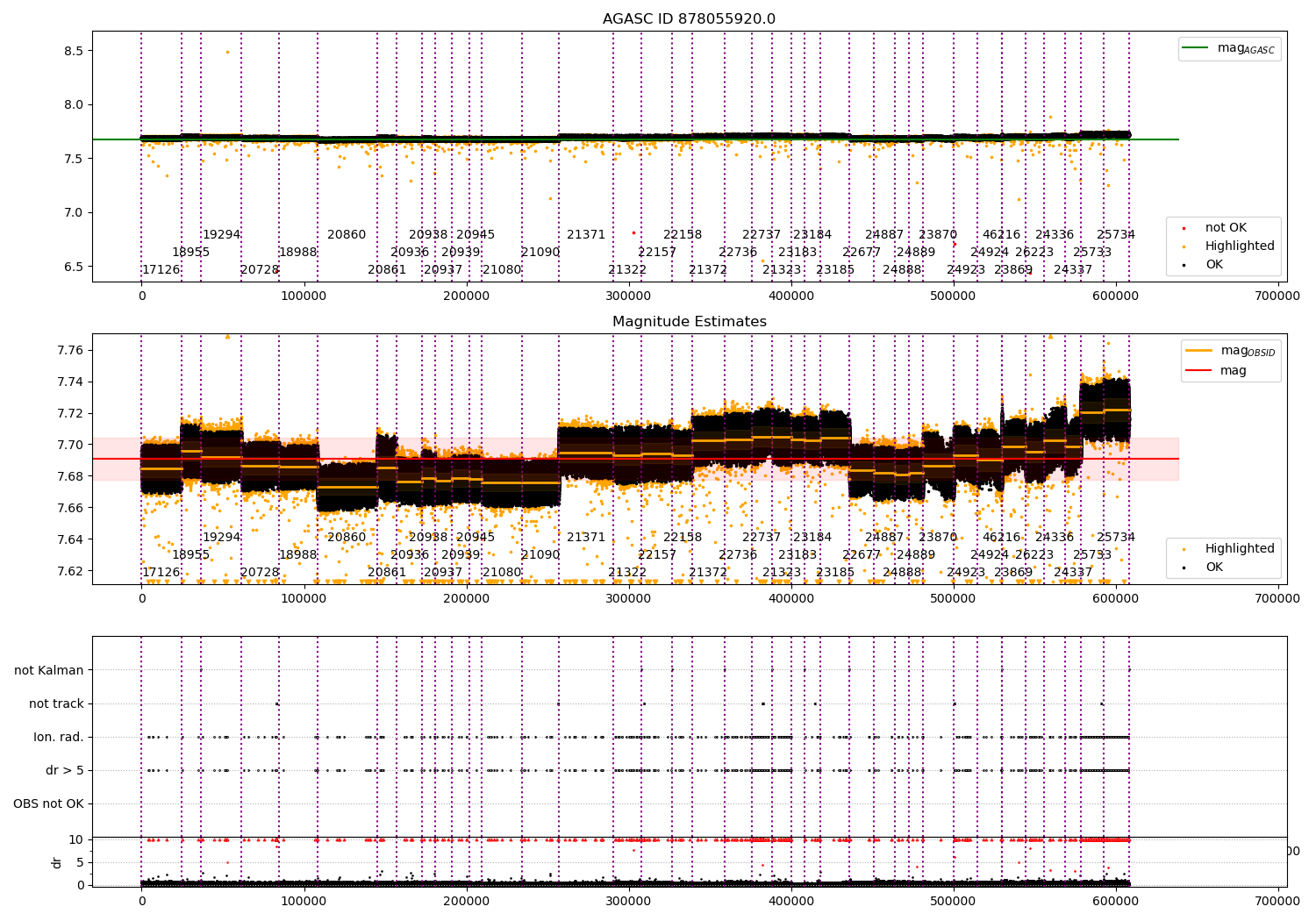Viewport: 1316px width, 921px height.
Task: Click obsid label 23870 in Magnitude Estimates plot
Action: pos(938,537)
